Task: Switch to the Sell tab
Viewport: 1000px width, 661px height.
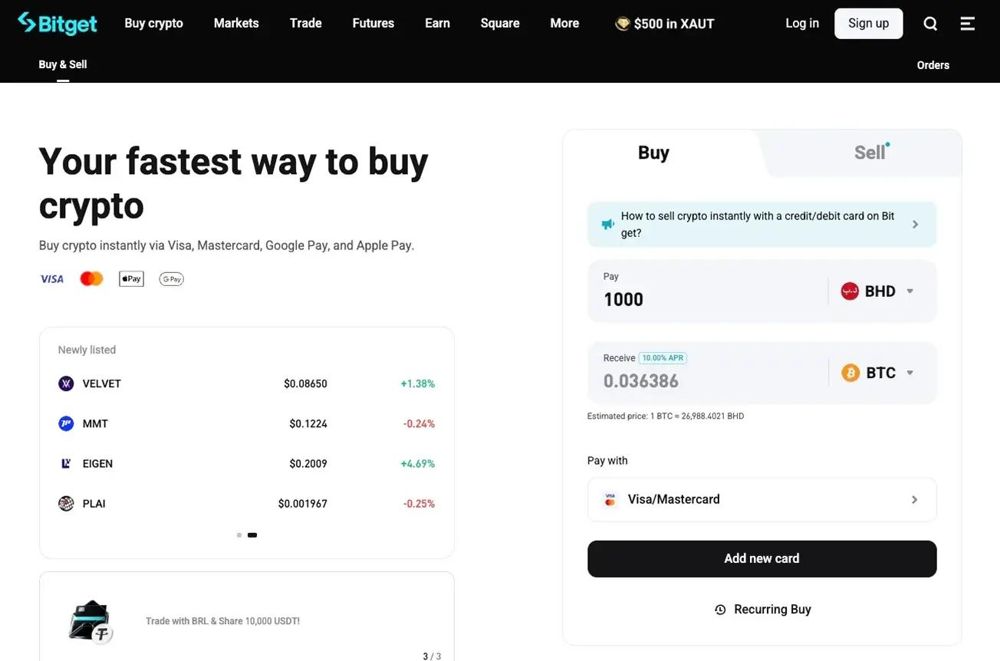Action: (870, 153)
